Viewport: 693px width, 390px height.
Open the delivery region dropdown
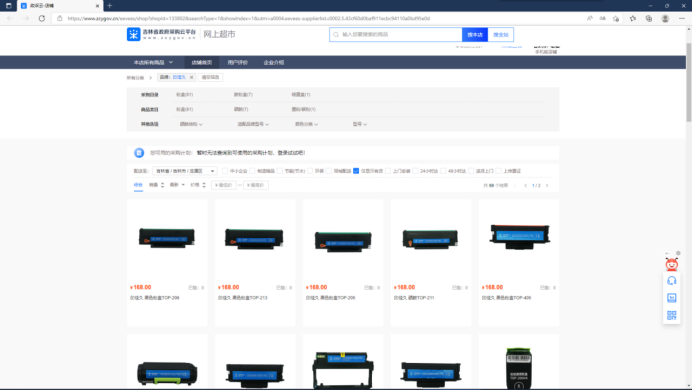tap(185, 171)
